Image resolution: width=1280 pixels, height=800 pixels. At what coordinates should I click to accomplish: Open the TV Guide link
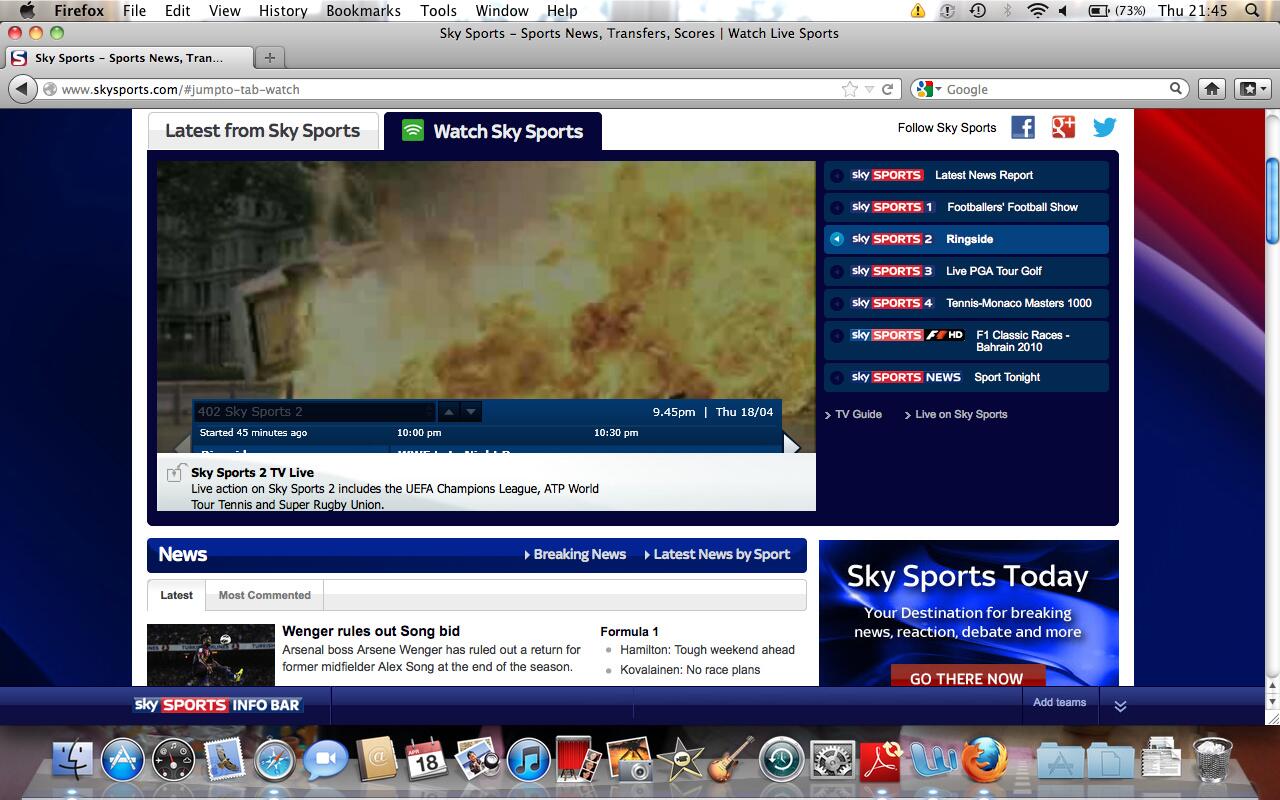coord(858,414)
